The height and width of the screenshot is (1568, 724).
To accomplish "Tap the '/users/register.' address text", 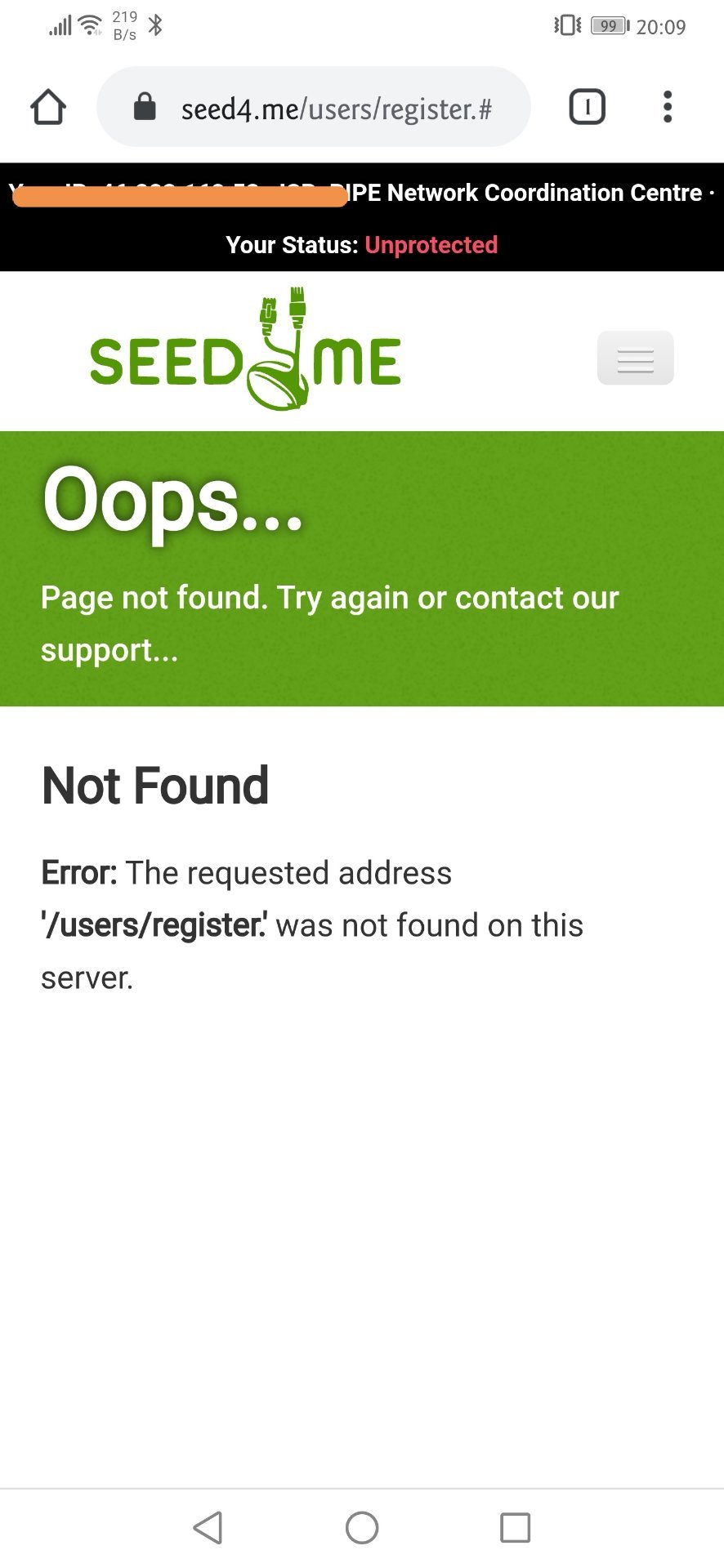I will click(154, 925).
